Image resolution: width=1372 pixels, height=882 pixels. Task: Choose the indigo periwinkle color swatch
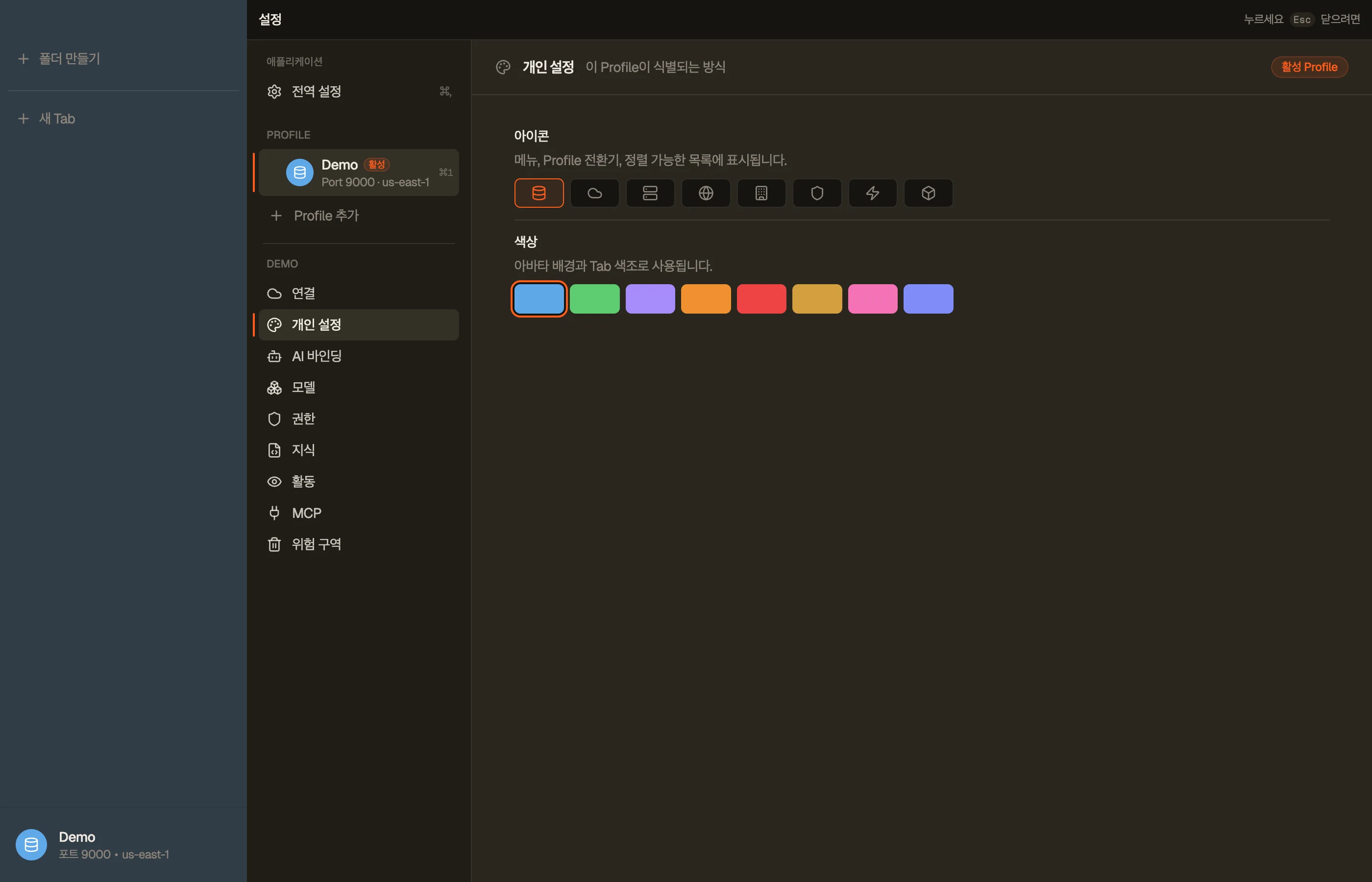[928, 298]
